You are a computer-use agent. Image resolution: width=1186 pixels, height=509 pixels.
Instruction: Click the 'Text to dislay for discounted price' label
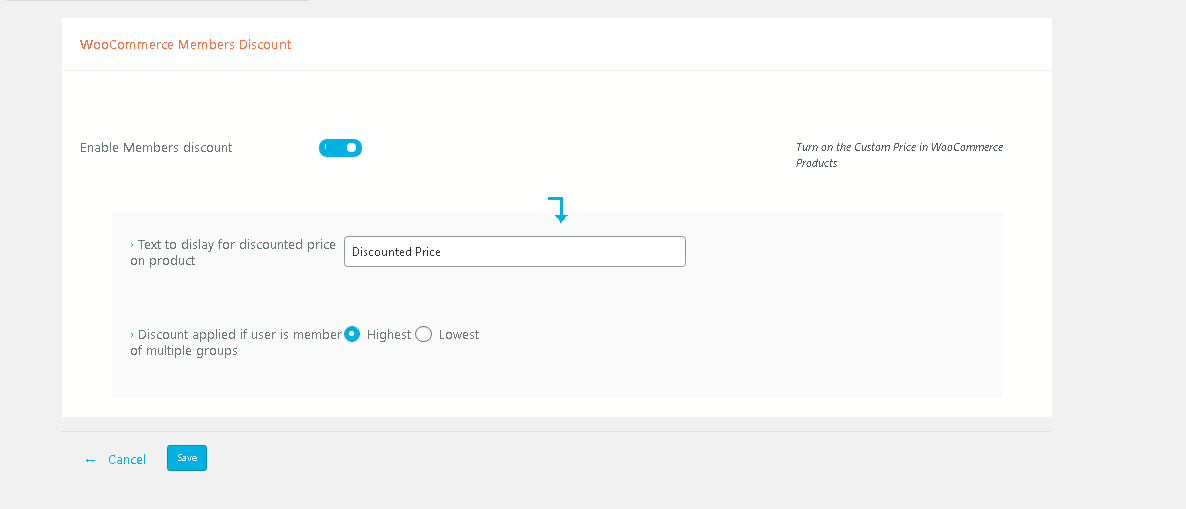click(x=236, y=245)
